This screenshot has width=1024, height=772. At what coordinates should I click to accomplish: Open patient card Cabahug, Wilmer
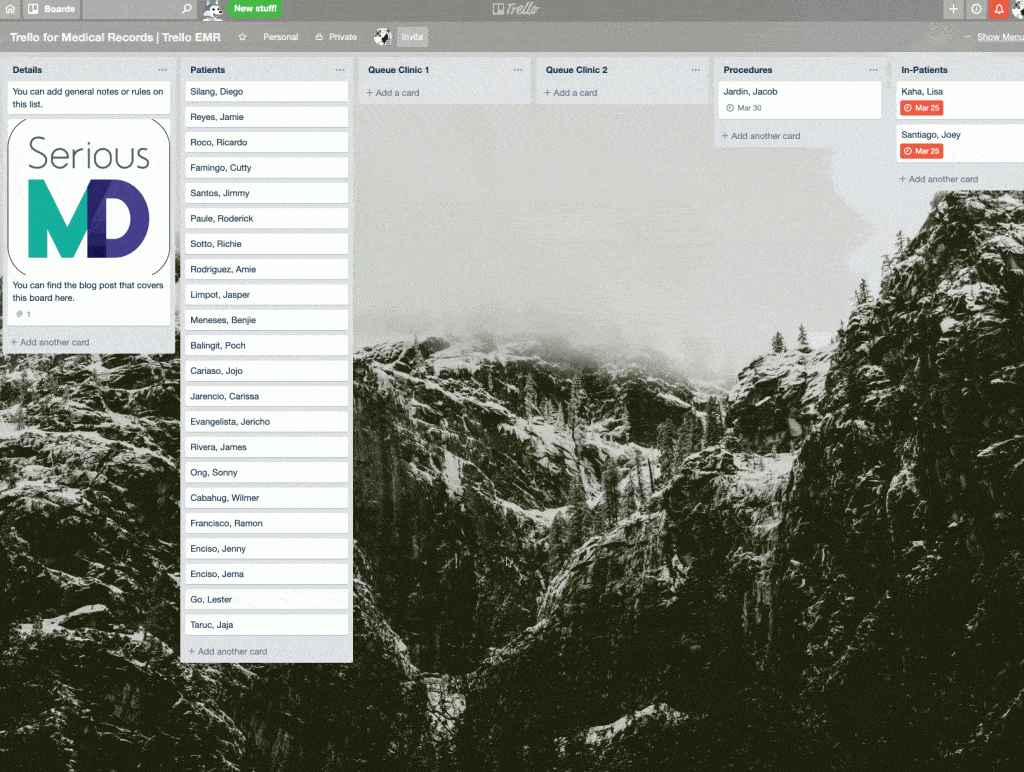coord(266,498)
